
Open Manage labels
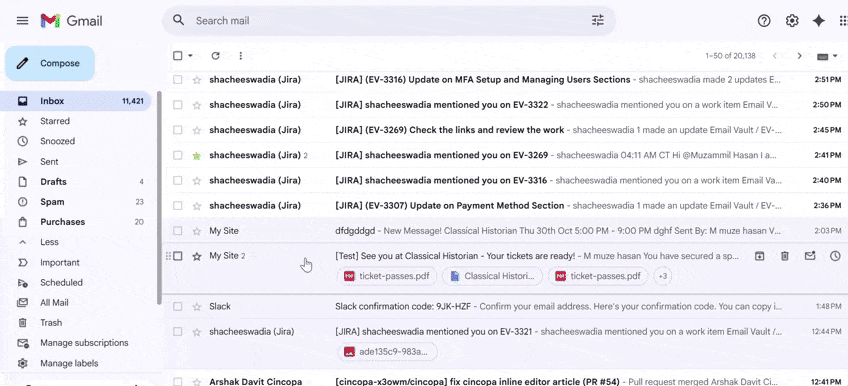77,363
